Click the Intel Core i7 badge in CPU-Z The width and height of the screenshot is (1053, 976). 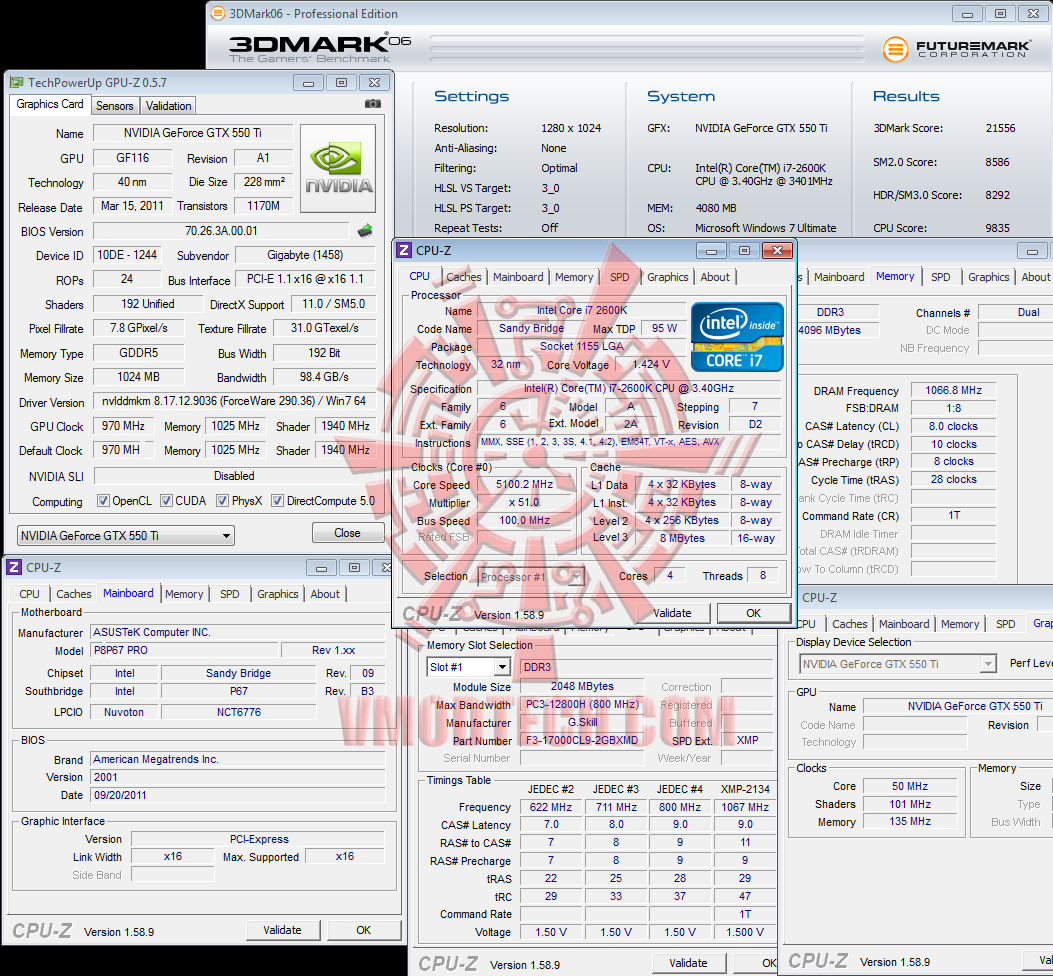coord(737,337)
